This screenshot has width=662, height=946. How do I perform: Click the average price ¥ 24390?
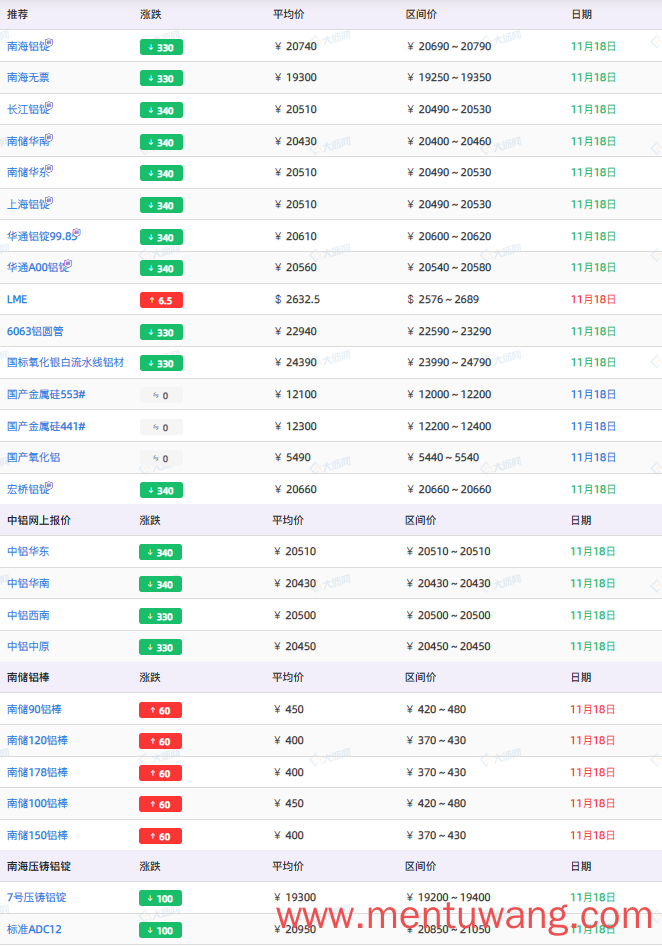[x=296, y=363]
